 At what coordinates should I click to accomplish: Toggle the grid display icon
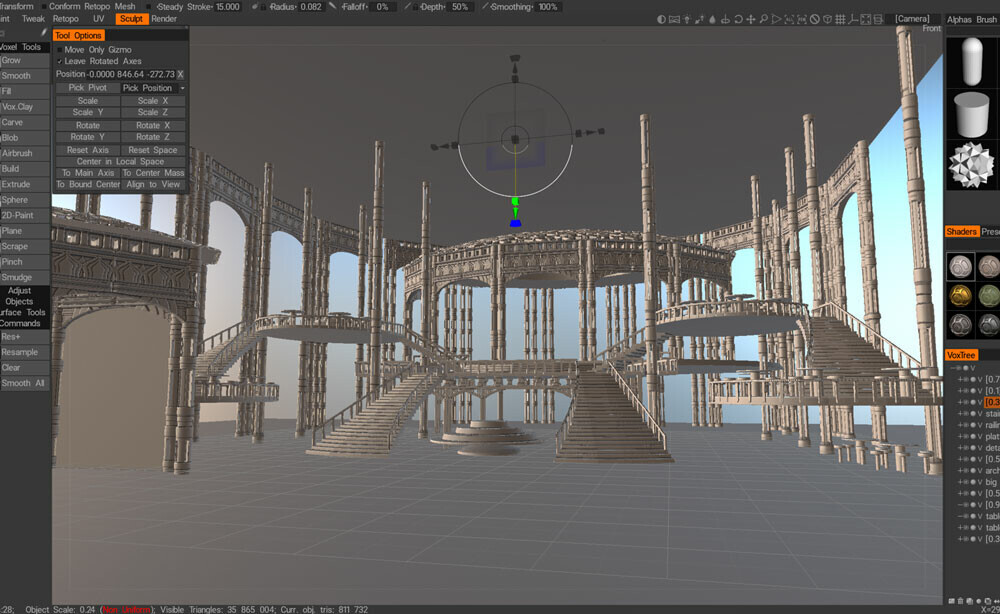point(841,20)
